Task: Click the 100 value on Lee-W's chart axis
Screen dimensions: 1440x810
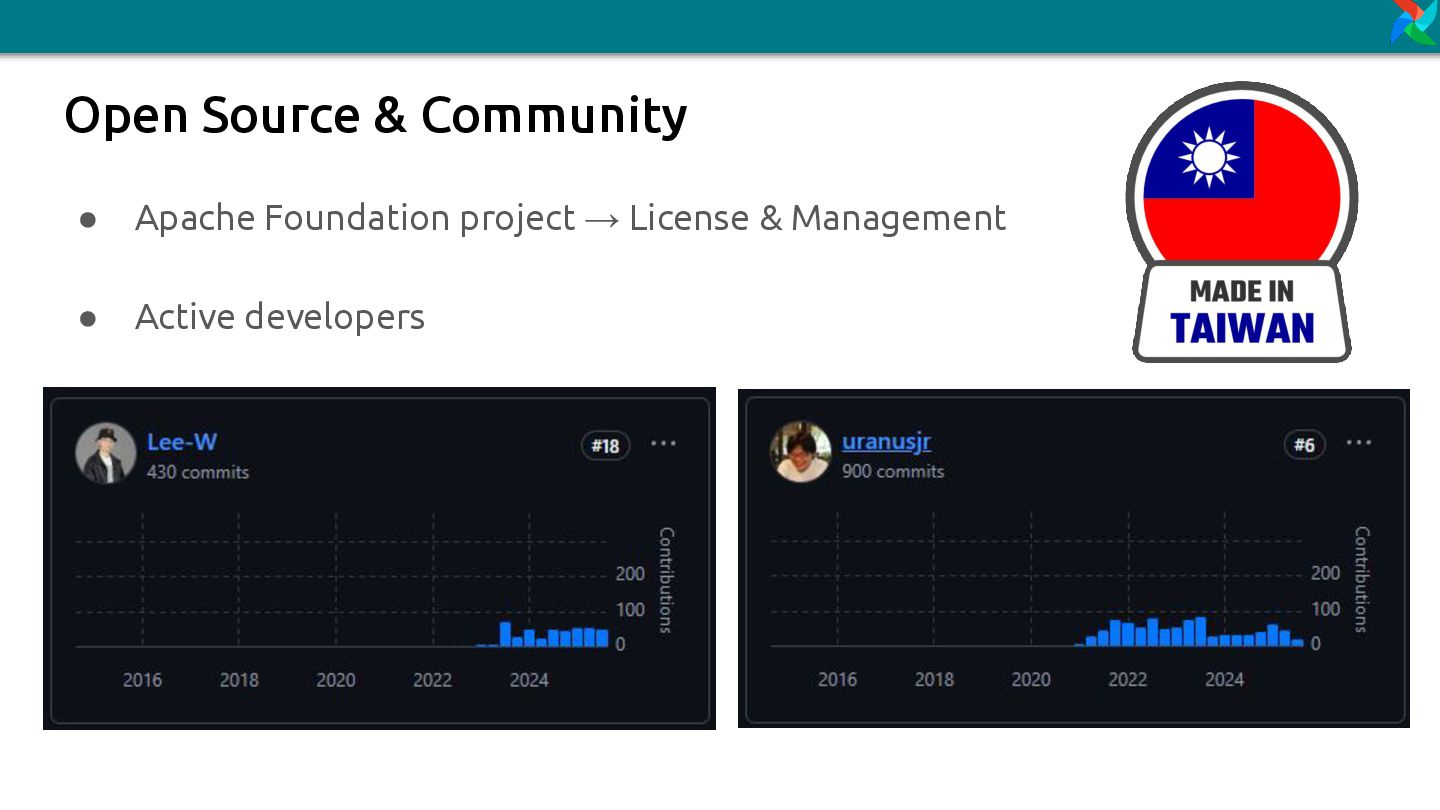Action: (x=630, y=610)
